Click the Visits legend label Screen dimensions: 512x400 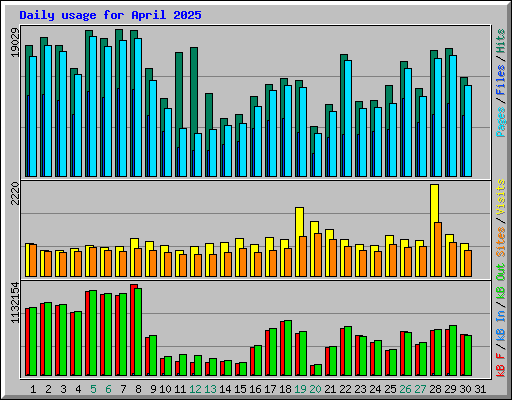pos(501,197)
